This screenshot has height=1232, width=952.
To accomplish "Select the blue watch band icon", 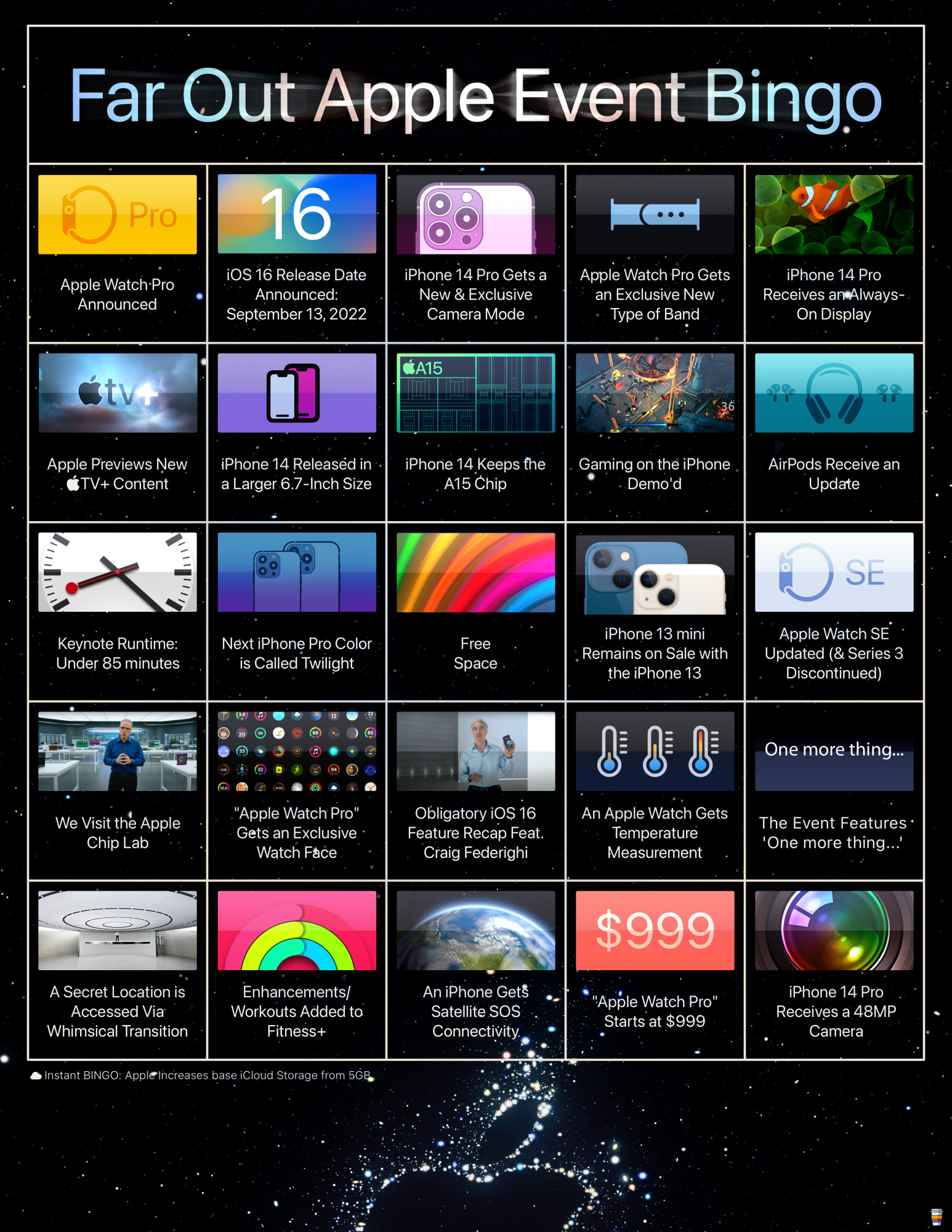I will 655,214.
